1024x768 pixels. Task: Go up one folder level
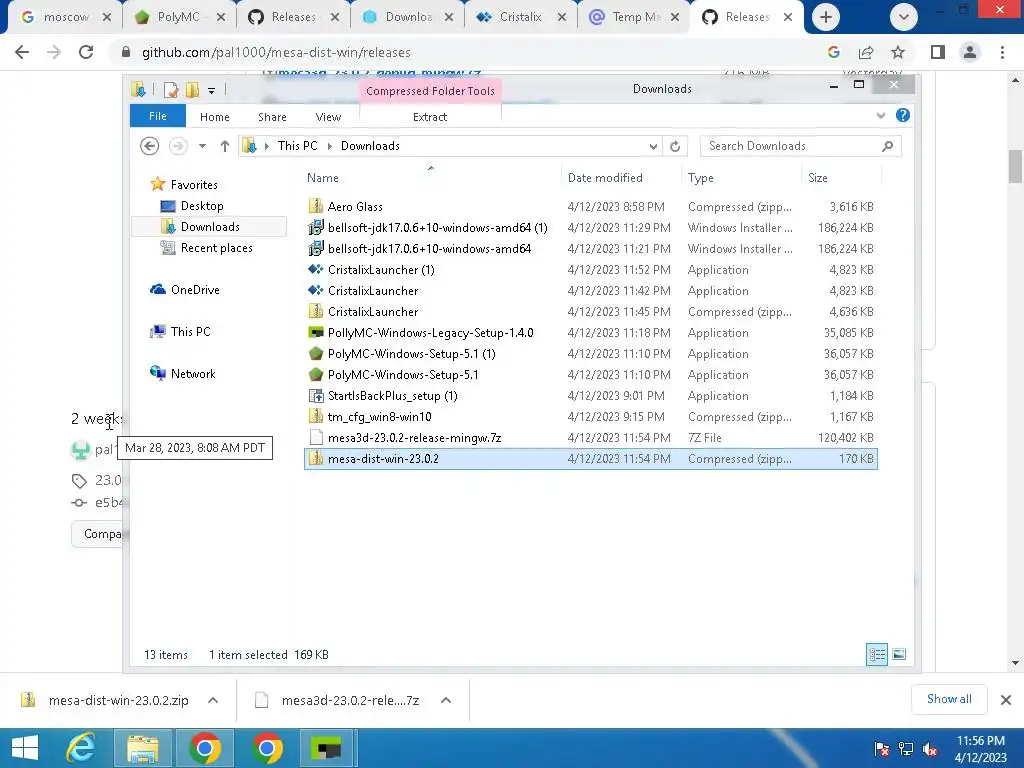click(x=225, y=146)
